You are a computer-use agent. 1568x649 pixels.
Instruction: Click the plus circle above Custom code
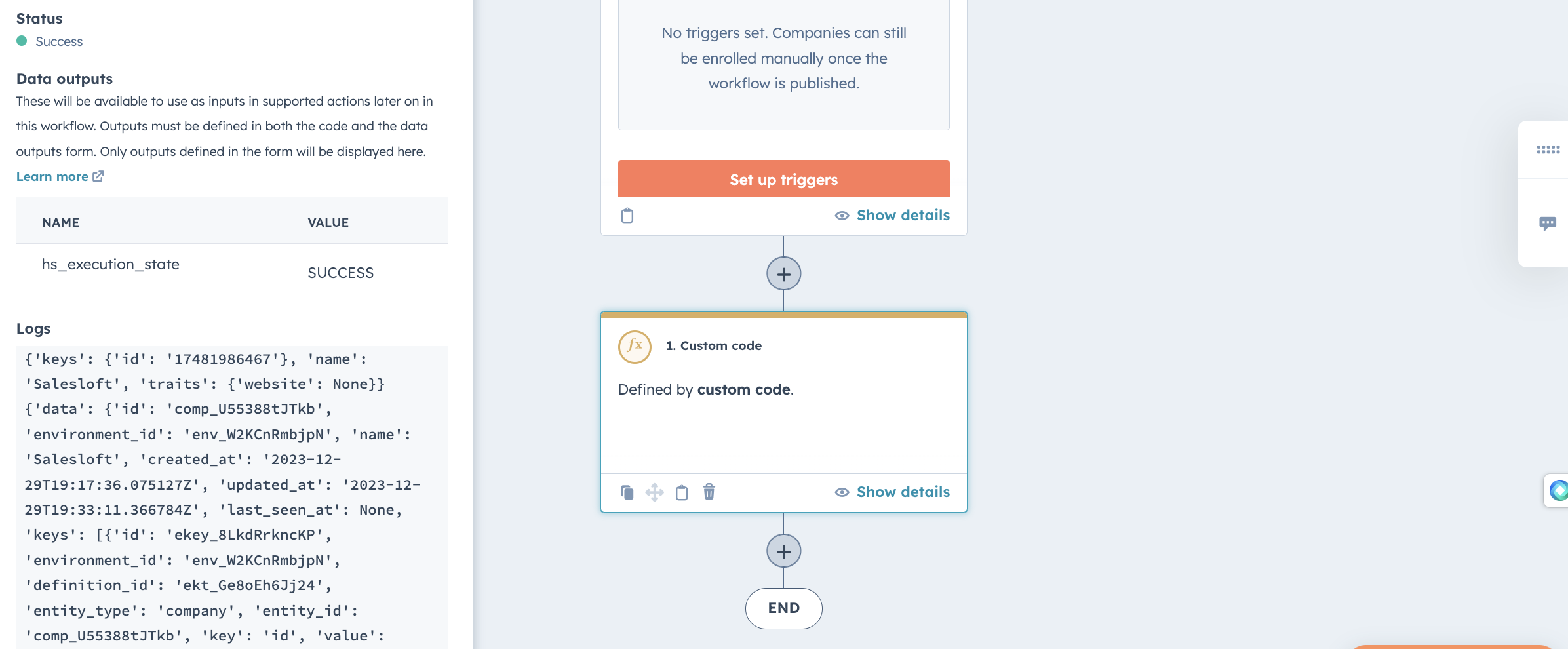783,274
